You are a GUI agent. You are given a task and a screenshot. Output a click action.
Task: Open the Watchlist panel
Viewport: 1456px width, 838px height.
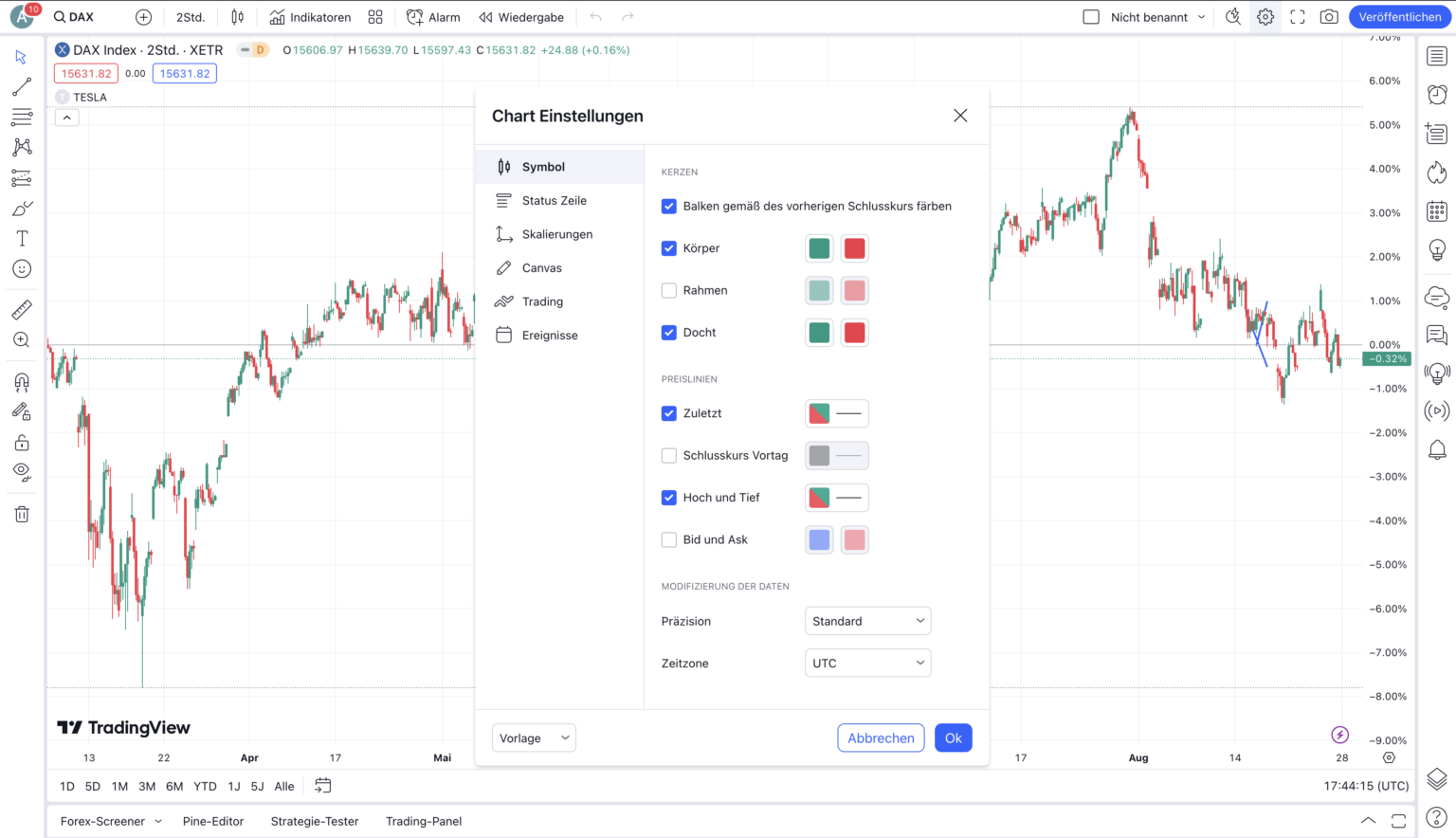tap(1436, 56)
